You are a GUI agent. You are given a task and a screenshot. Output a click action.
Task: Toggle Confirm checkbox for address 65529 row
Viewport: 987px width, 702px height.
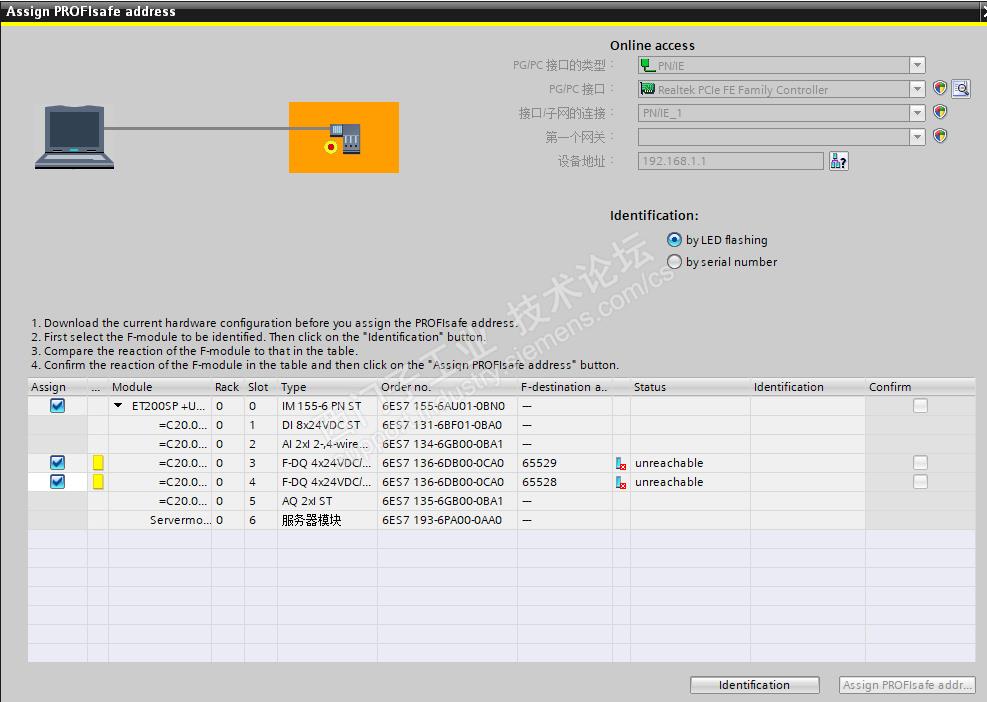pyautogui.click(x=920, y=463)
